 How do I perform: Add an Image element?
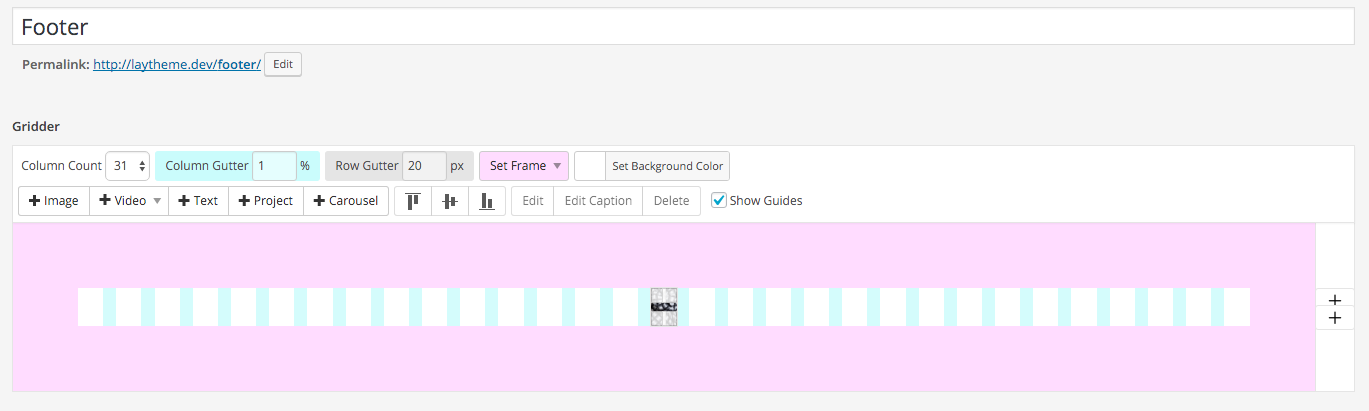(54, 201)
